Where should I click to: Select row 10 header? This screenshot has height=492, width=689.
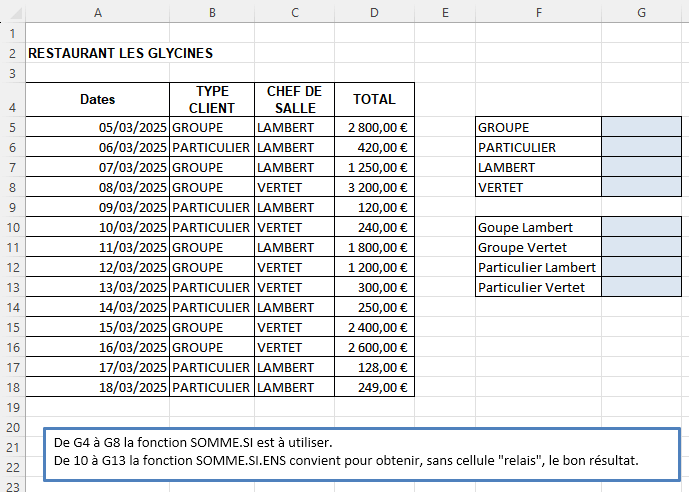tap(12, 227)
